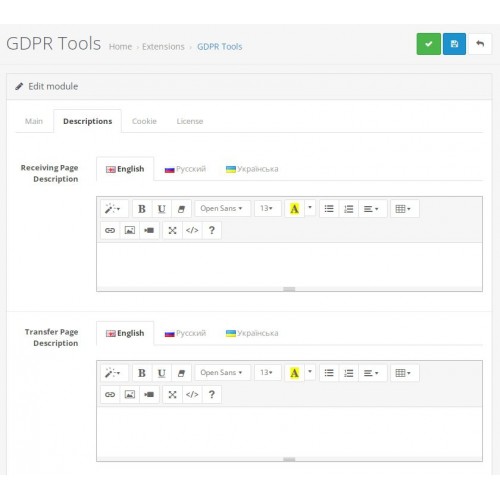Click yellow highlight color button in Receiving editor
The width and height of the screenshot is (500, 500).
[294, 209]
